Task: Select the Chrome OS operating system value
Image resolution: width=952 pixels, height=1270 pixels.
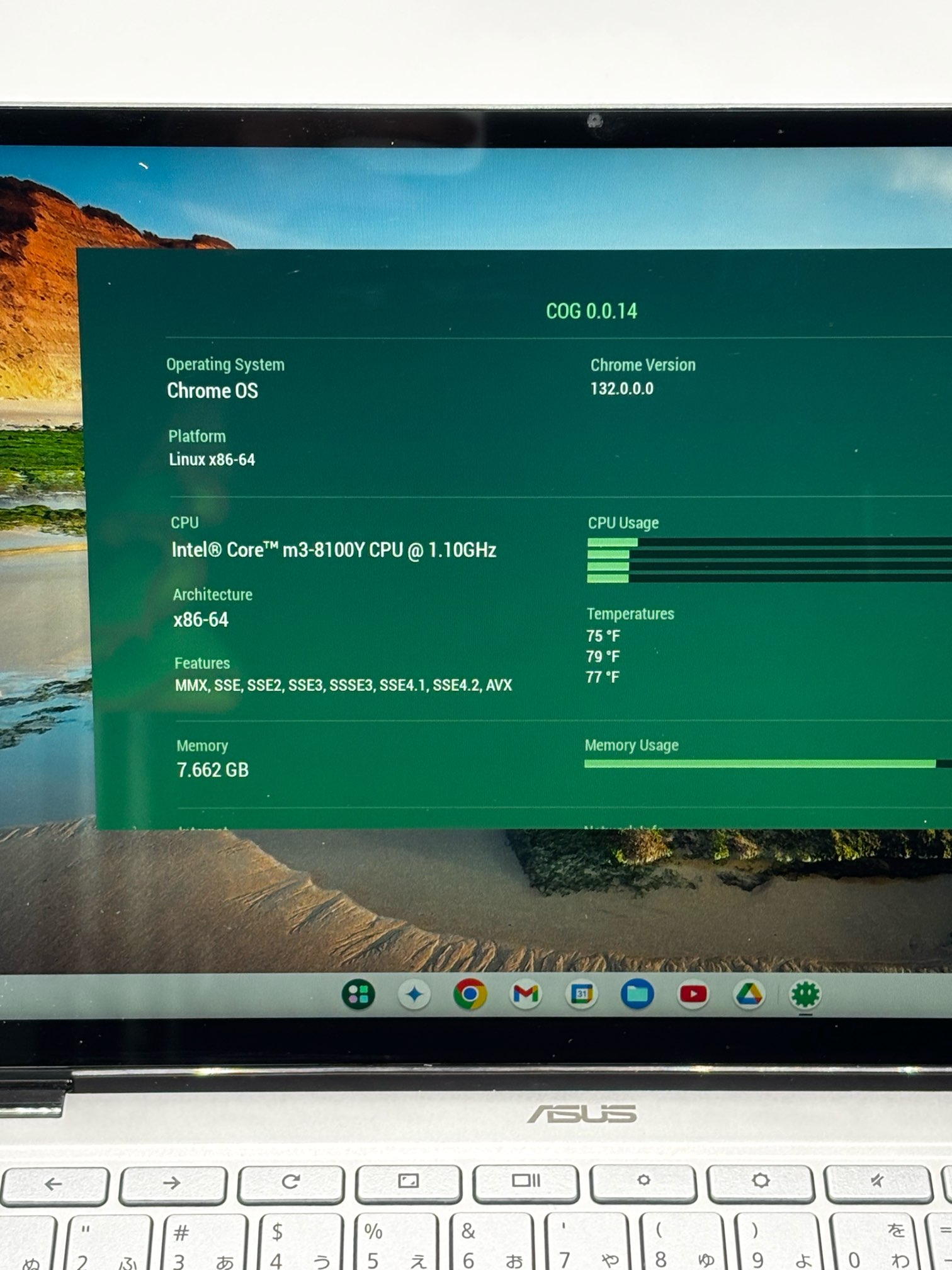Action: click(x=212, y=391)
